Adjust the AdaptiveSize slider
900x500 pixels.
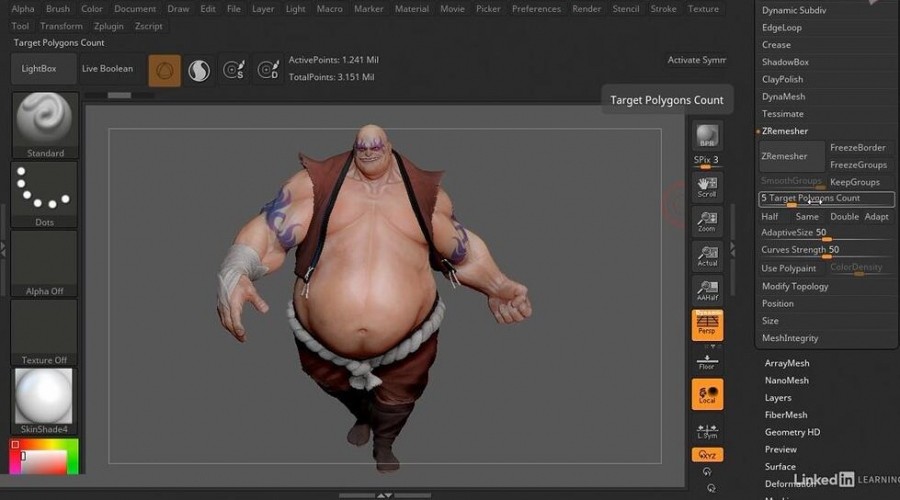click(x=827, y=234)
